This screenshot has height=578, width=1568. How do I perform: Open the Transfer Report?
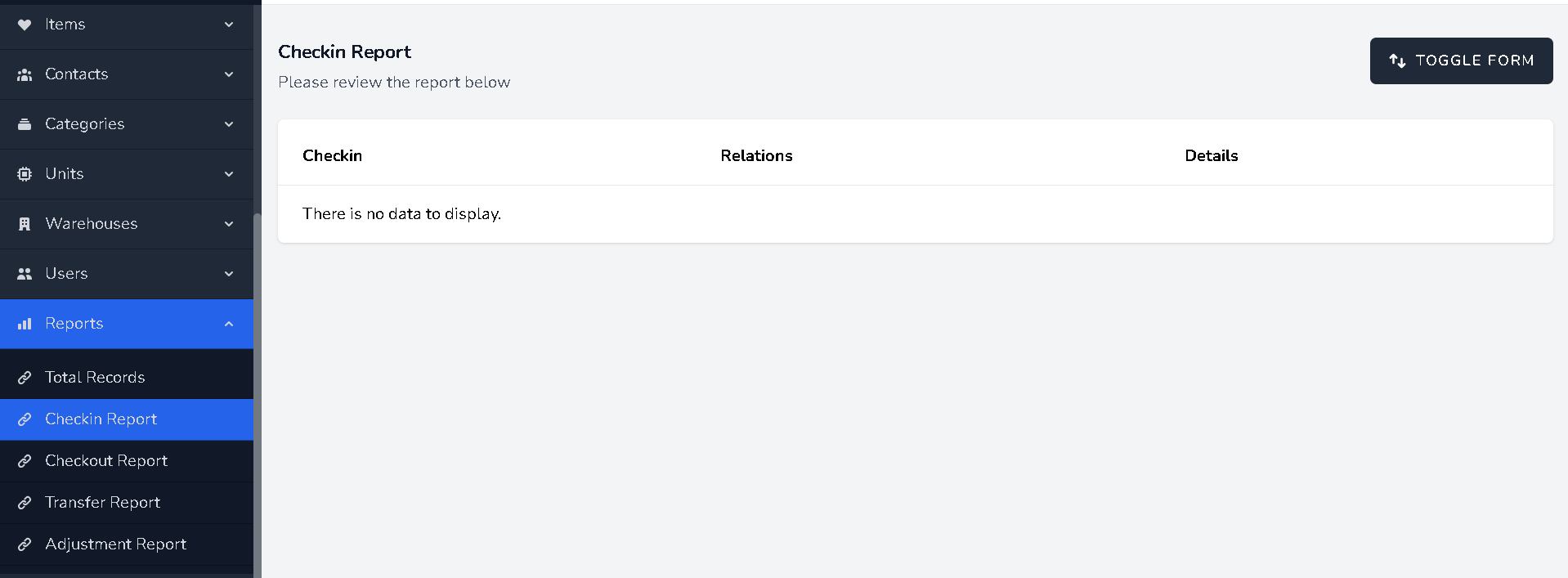(103, 502)
